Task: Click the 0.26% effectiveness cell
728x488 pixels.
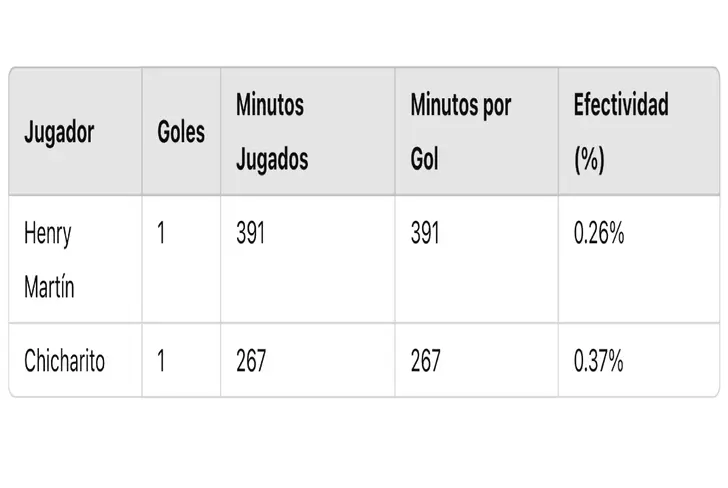Action: click(599, 234)
